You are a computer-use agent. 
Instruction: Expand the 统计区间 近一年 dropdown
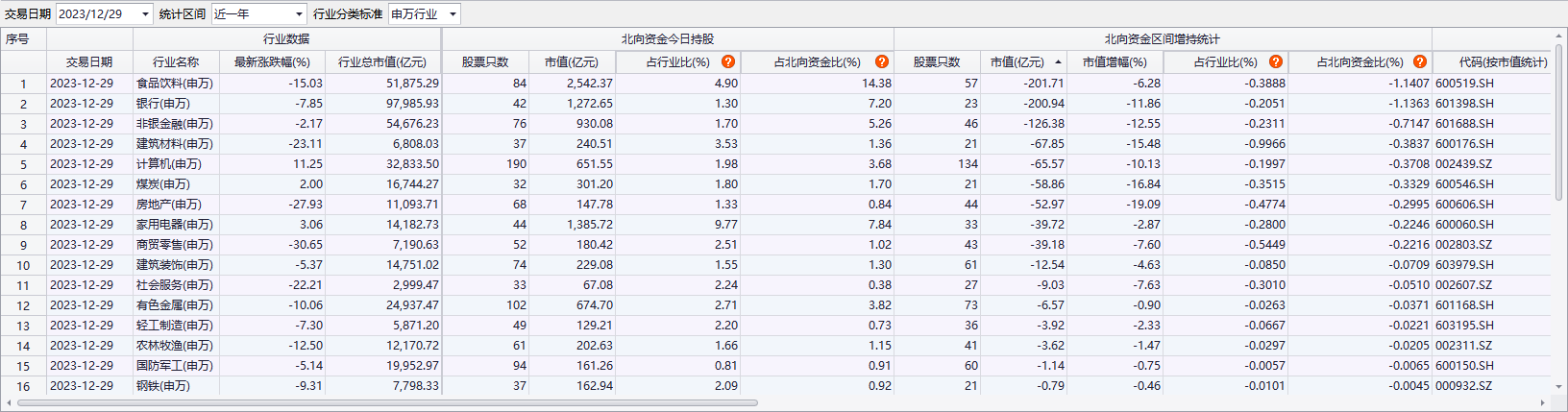coord(299,14)
